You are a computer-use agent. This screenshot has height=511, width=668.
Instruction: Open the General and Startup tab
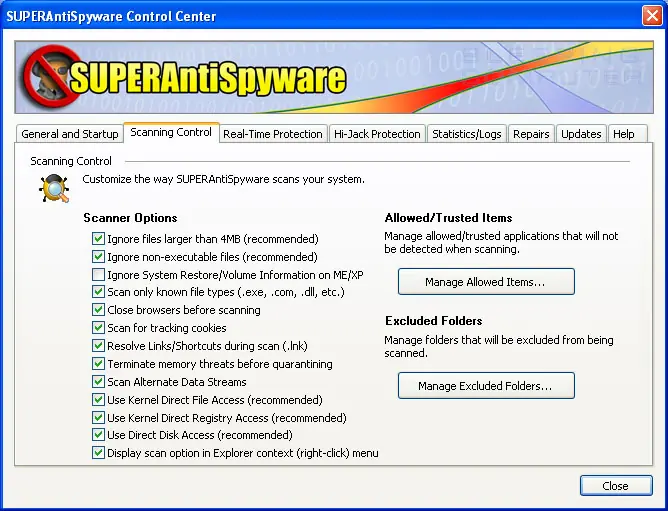(x=69, y=134)
